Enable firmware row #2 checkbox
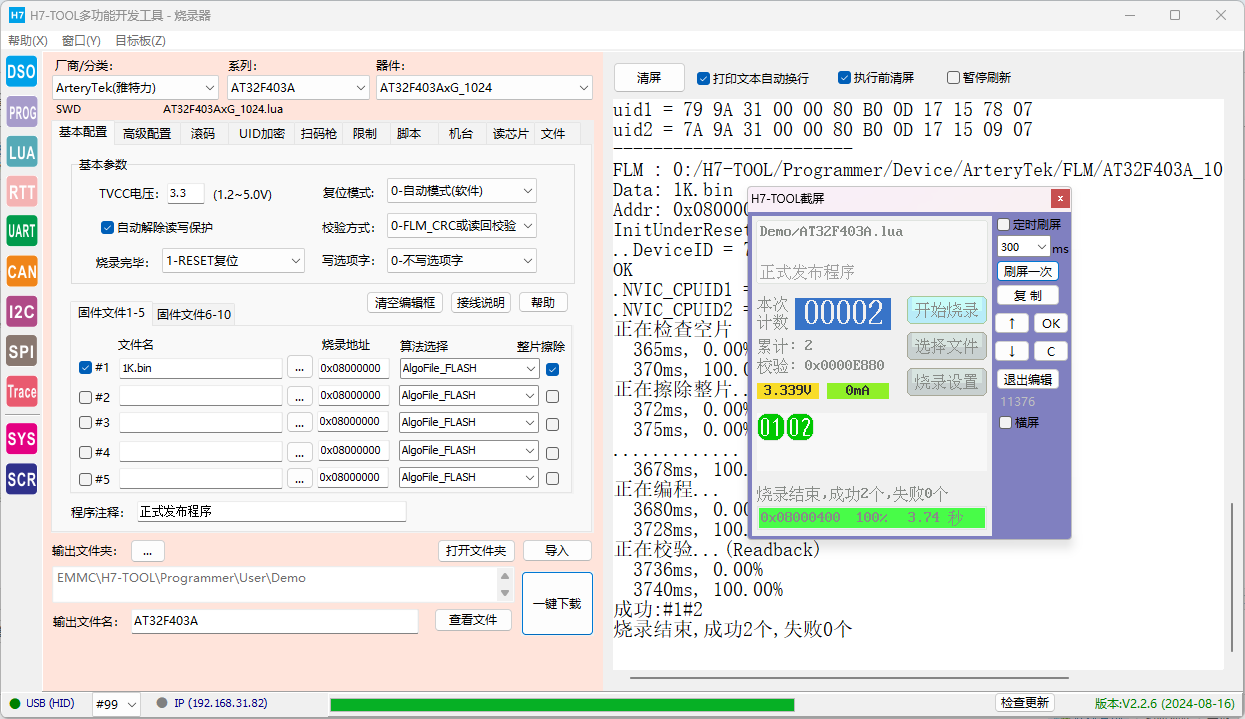 coord(85,397)
